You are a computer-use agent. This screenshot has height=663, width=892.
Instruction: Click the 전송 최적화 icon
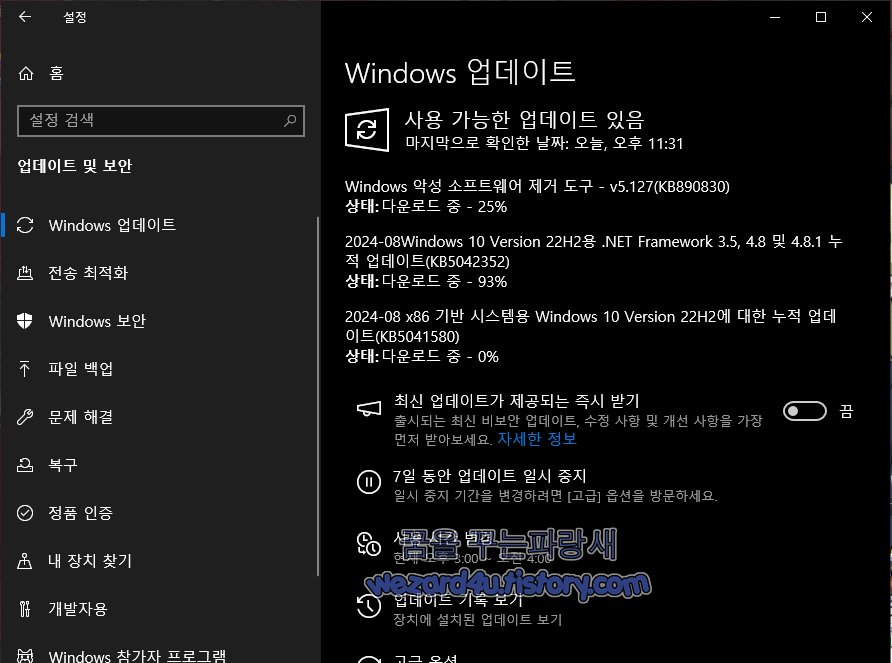pos(25,273)
